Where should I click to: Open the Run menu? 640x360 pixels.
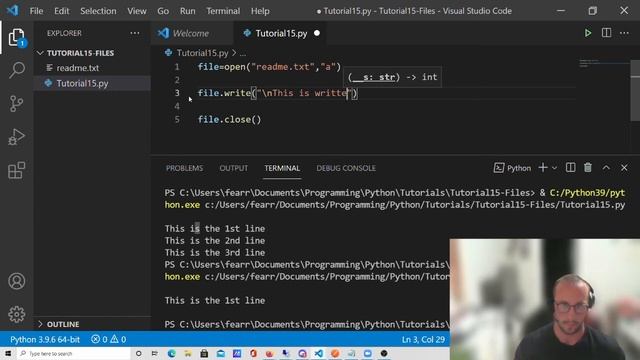(187, 11)
